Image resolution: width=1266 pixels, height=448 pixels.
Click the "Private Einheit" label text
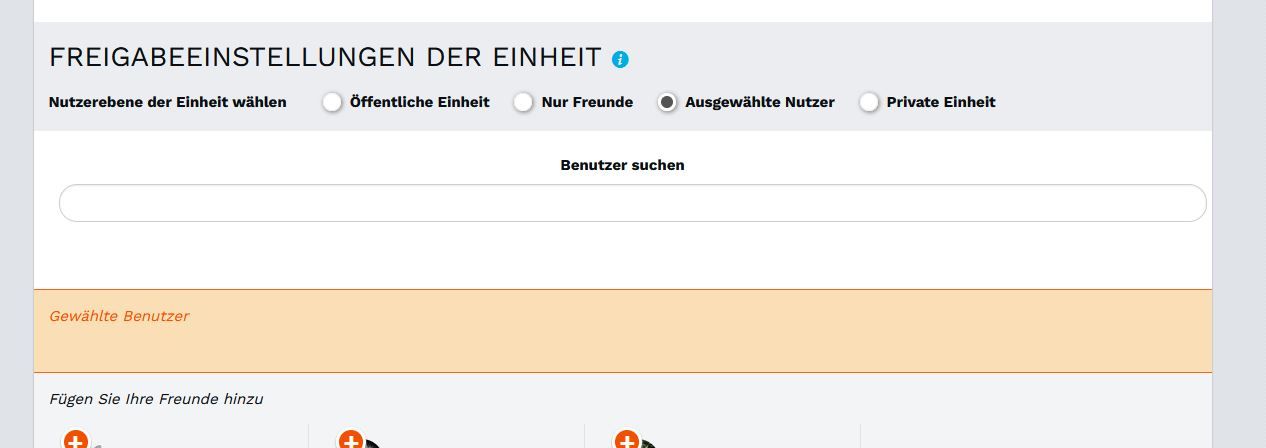(x=940, y=102)
